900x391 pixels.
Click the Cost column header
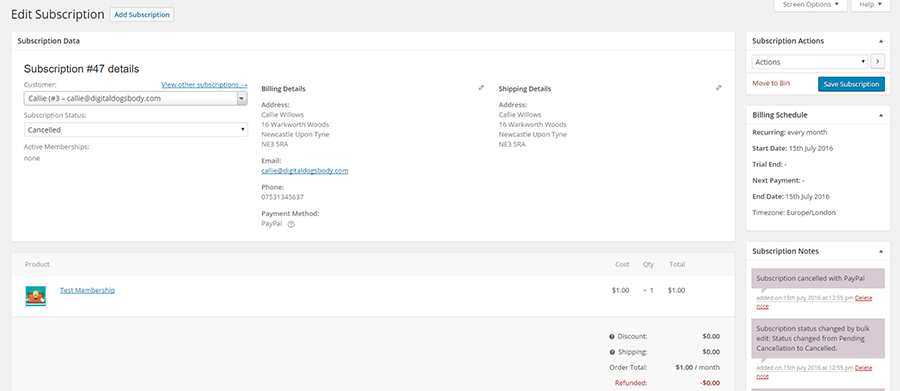tap(622, 265)
